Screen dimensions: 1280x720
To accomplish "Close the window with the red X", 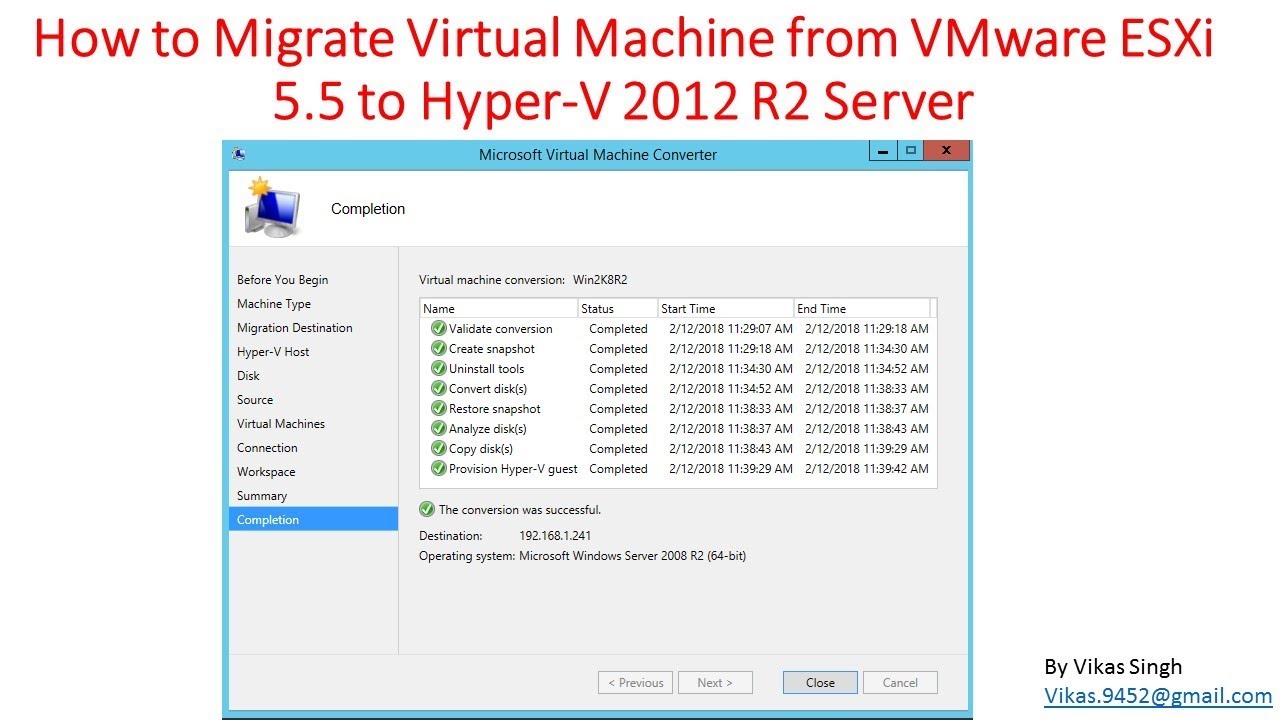I will point(946,151).
